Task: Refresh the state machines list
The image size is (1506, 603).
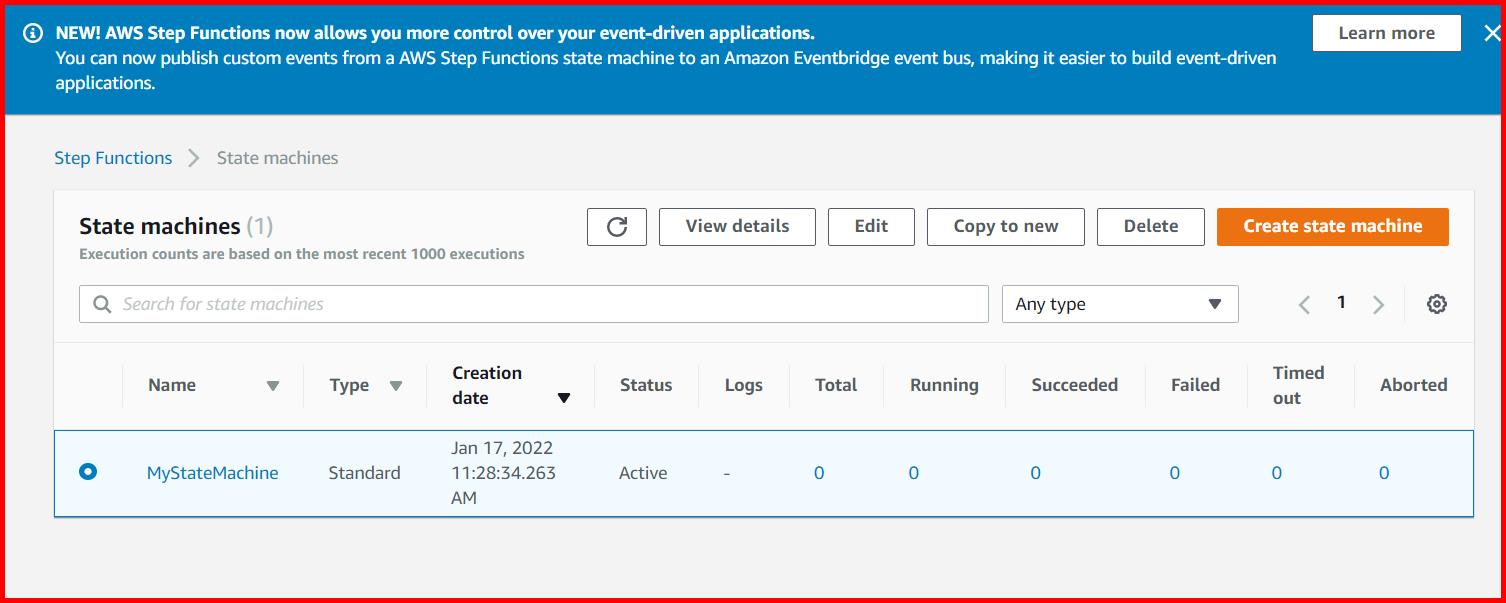Action: (x=616, y=226)
